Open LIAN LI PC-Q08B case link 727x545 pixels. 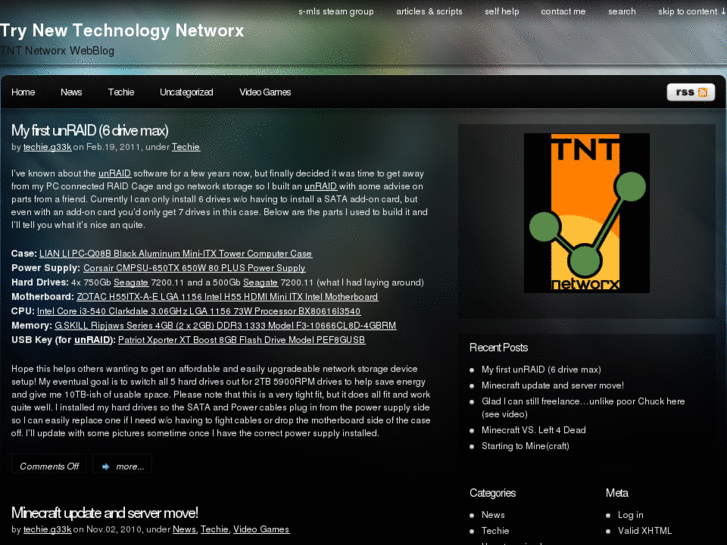click(x=176, y=254)
